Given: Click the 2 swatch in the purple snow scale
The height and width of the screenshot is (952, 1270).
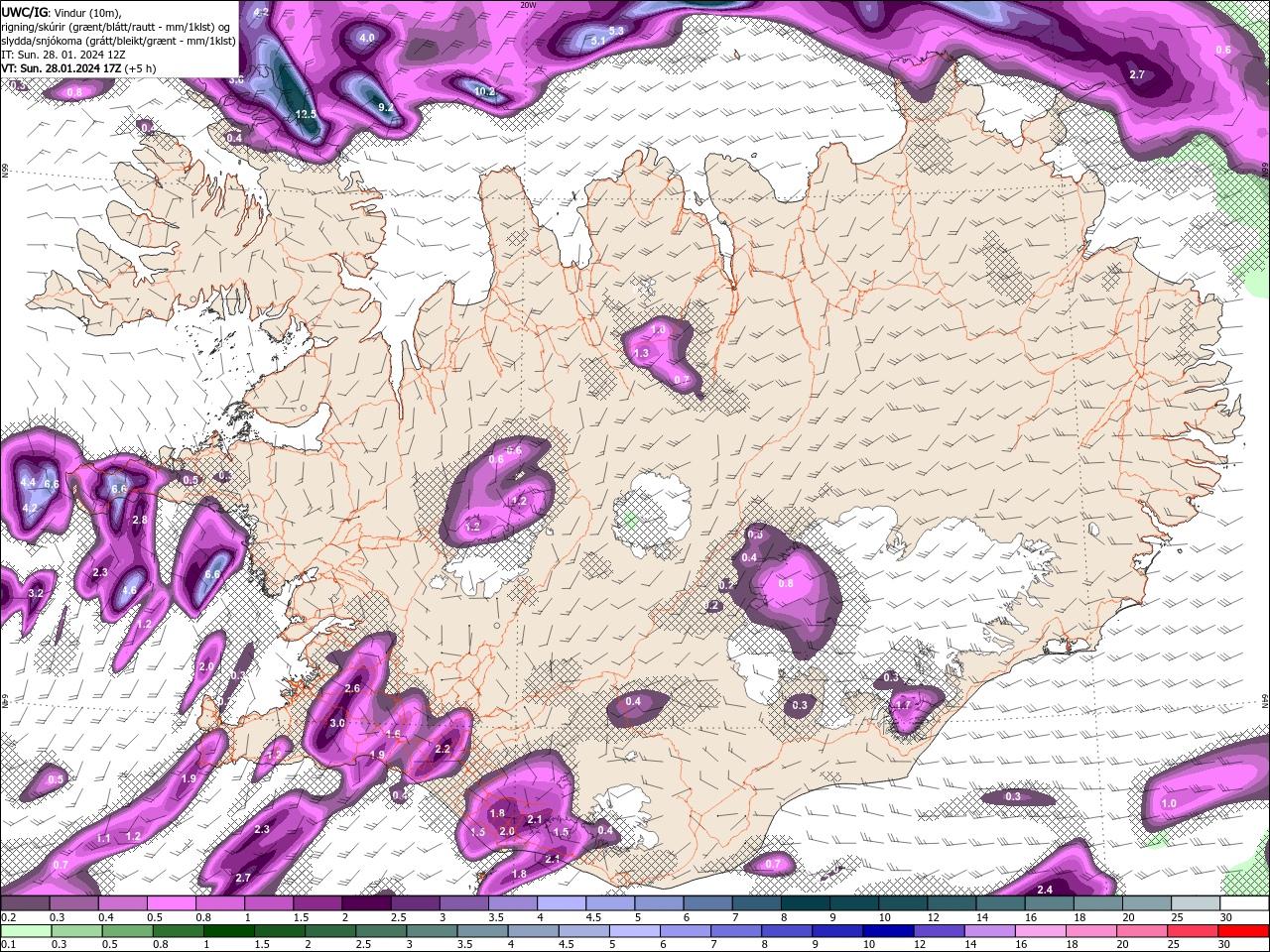Looking at the screenshot, I should tap(366, 903).
